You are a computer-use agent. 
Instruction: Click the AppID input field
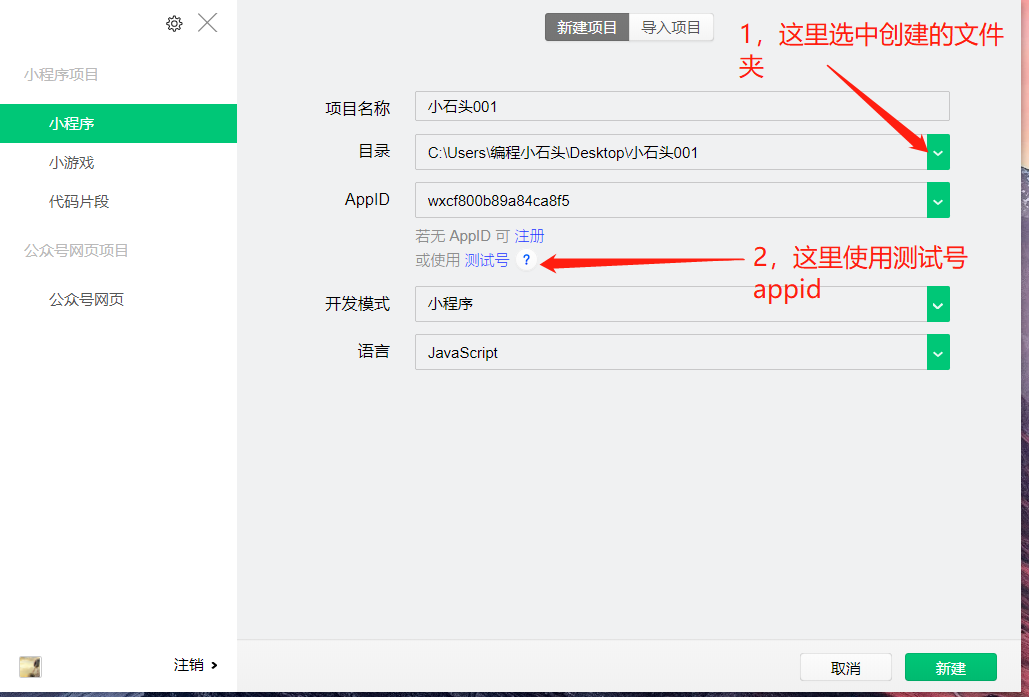click(671, 200)
